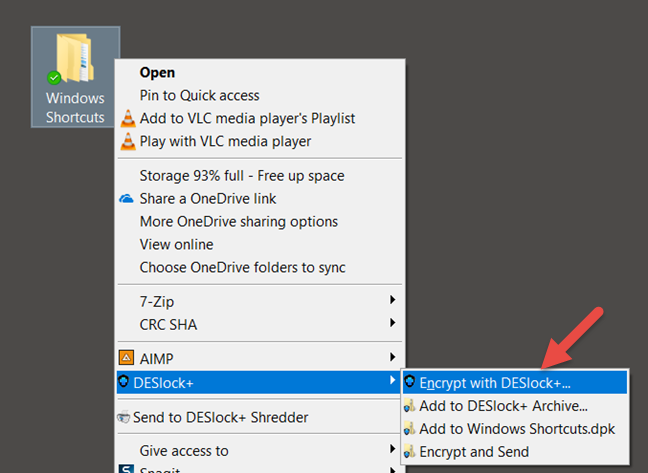Click the Windows Shortcuts folder label
This screenshot has height=473, width=648.
pos(75,108)
